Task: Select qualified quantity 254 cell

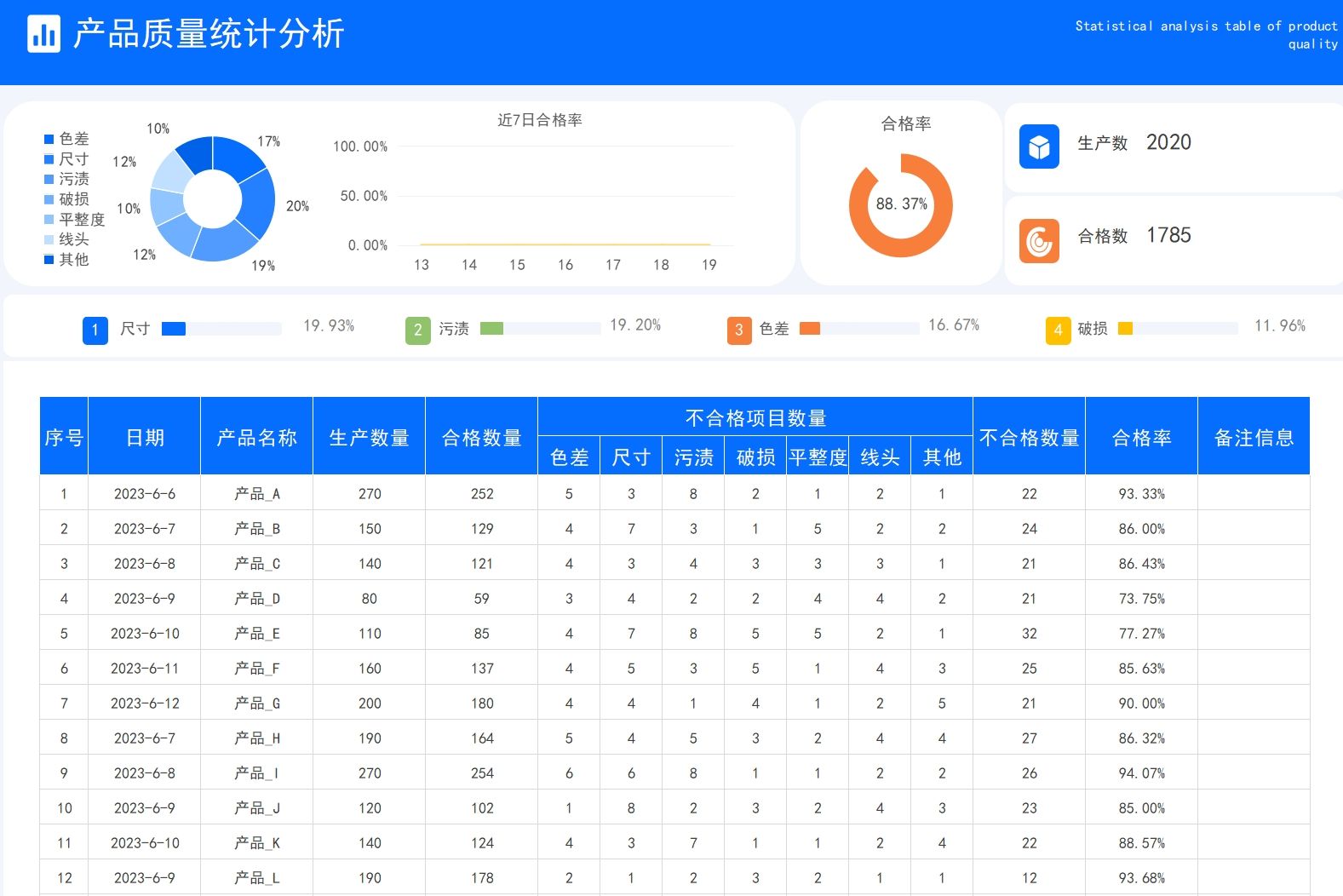Action: click(x=482, y=773)
